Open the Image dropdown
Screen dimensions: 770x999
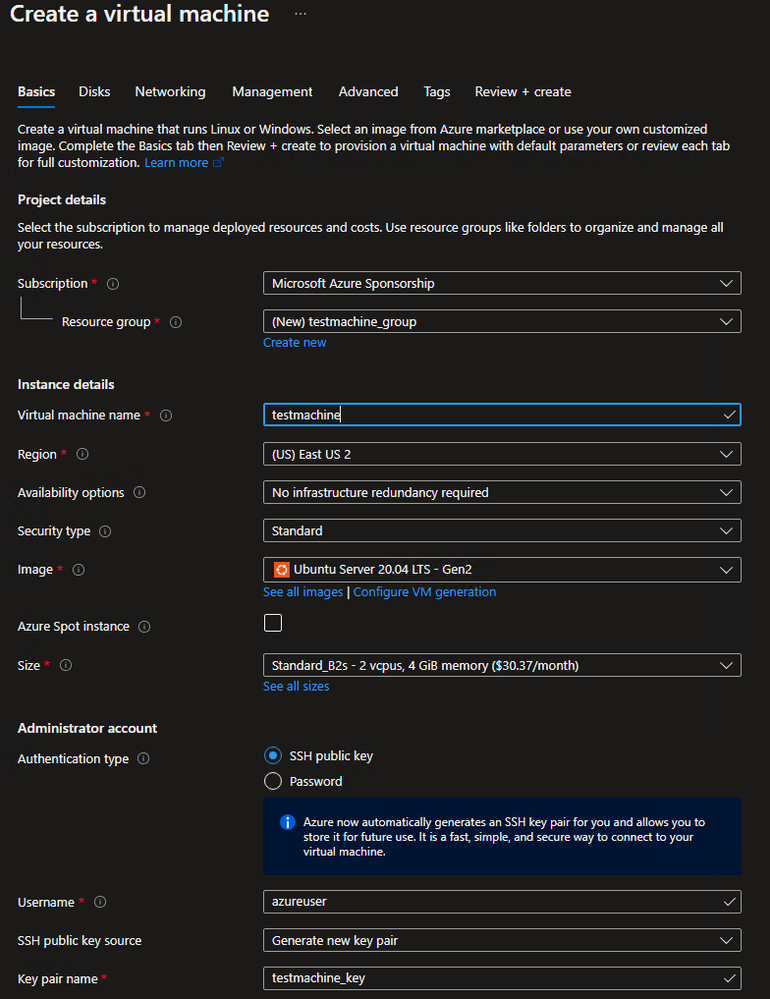(502, 570)
